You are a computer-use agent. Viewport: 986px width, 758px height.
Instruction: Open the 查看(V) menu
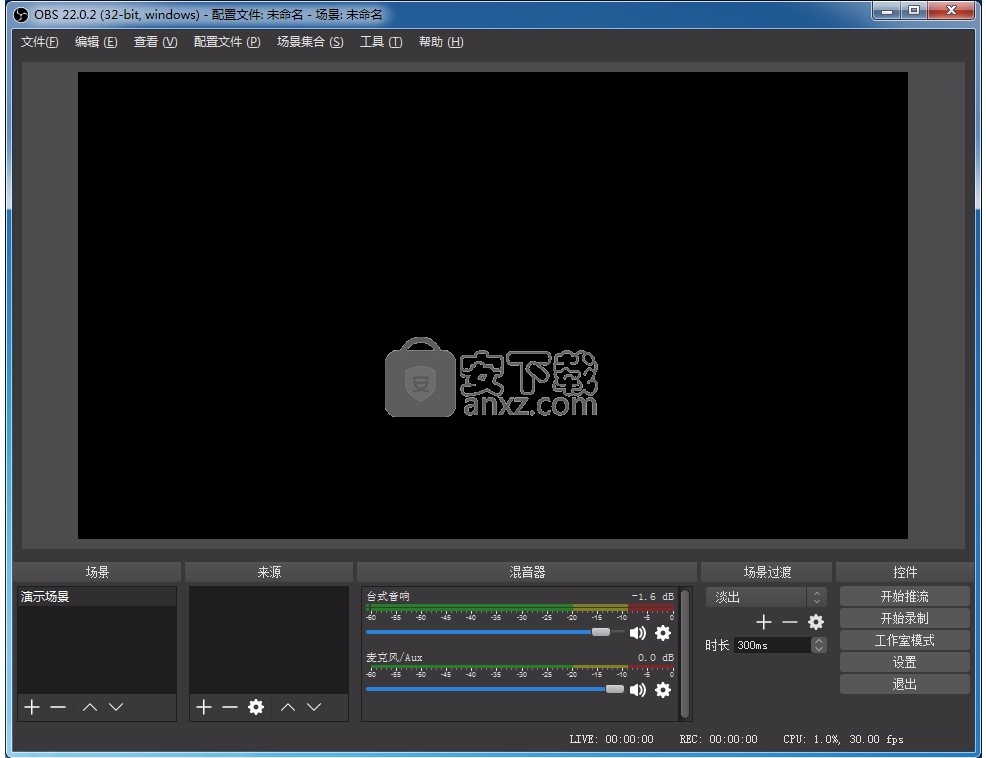155,42
